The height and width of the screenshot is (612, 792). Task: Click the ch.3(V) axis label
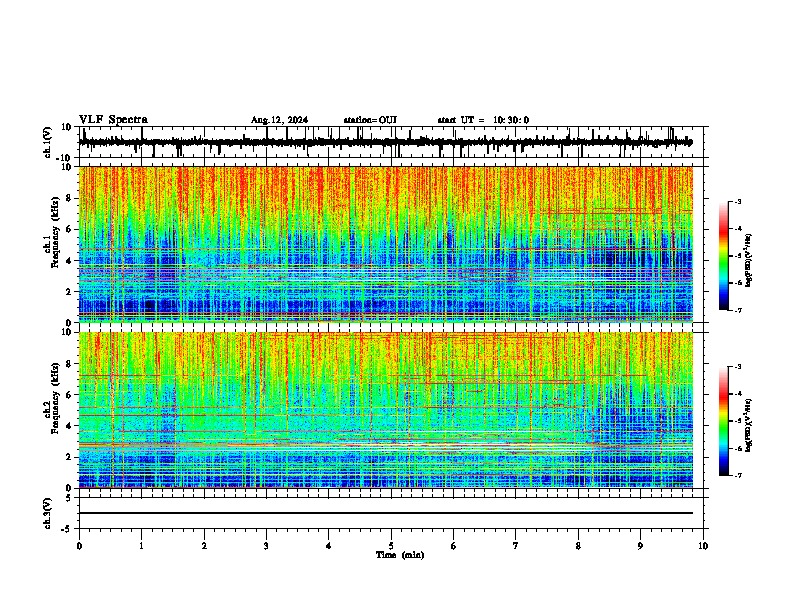48,513
